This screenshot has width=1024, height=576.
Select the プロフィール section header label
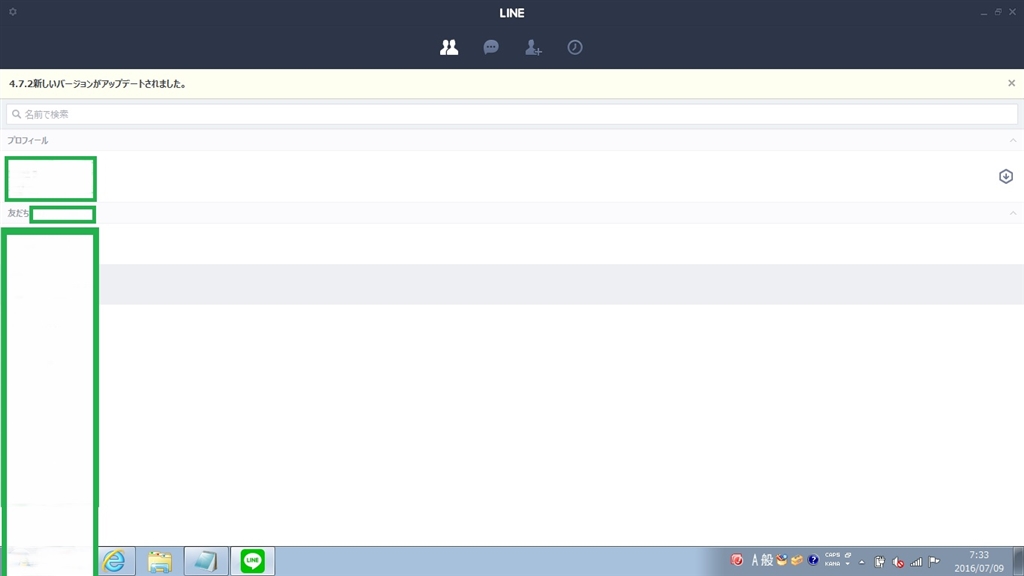[x=27, y=140]
